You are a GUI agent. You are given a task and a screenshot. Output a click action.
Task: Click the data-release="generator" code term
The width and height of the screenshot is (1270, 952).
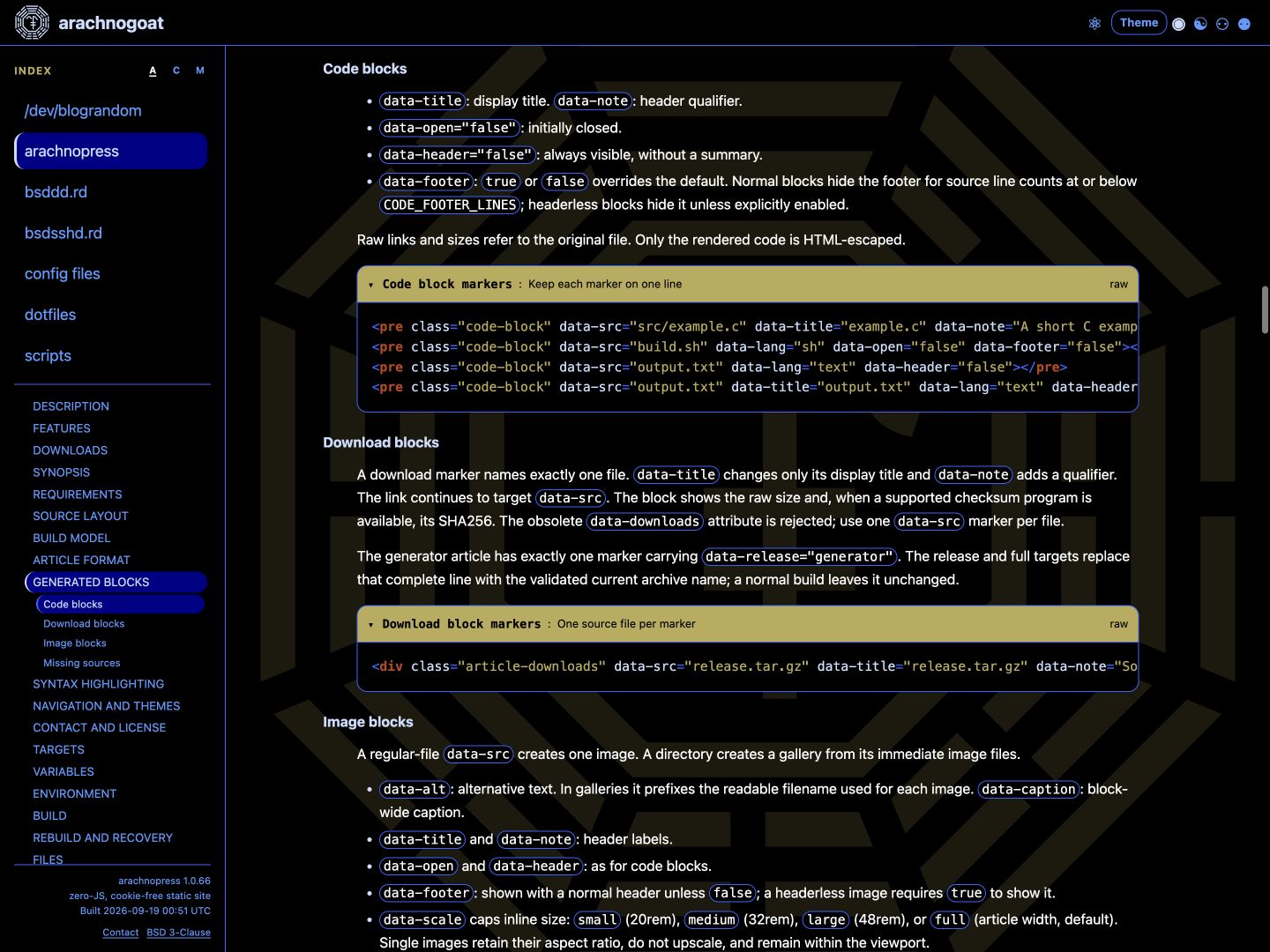point(800,556)
